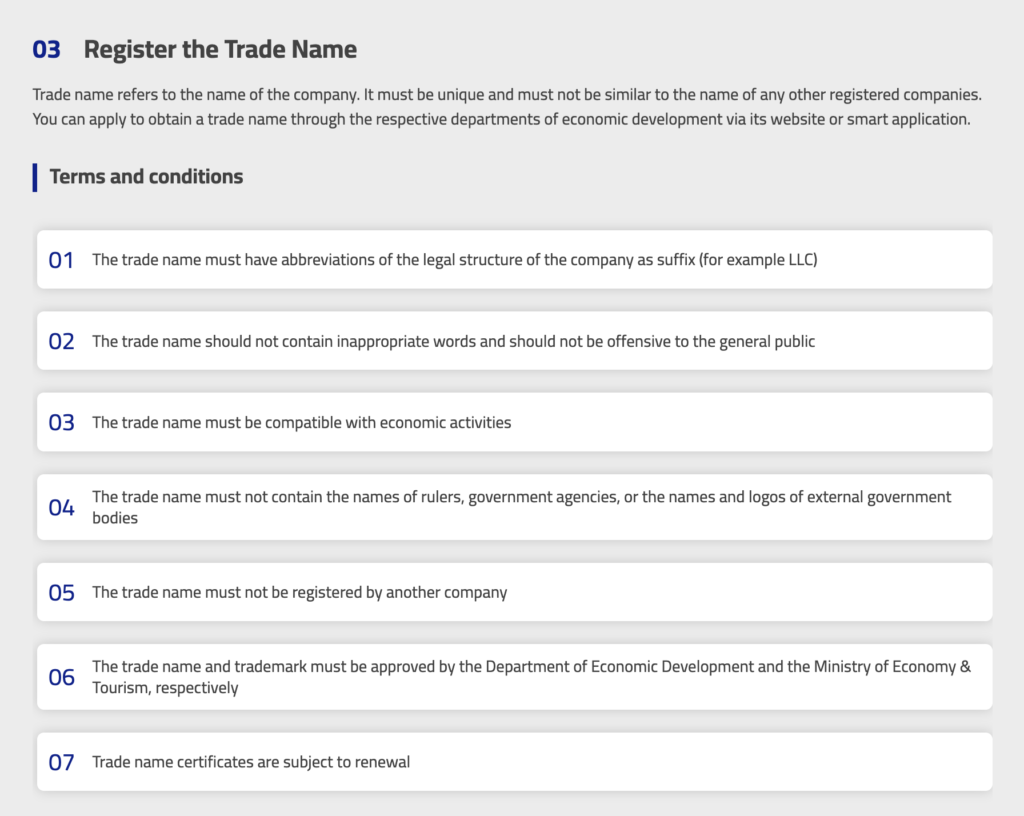Click the "03" number badge in the conditions list
This screenshot has height=816, width=1024.
[62, 423]
